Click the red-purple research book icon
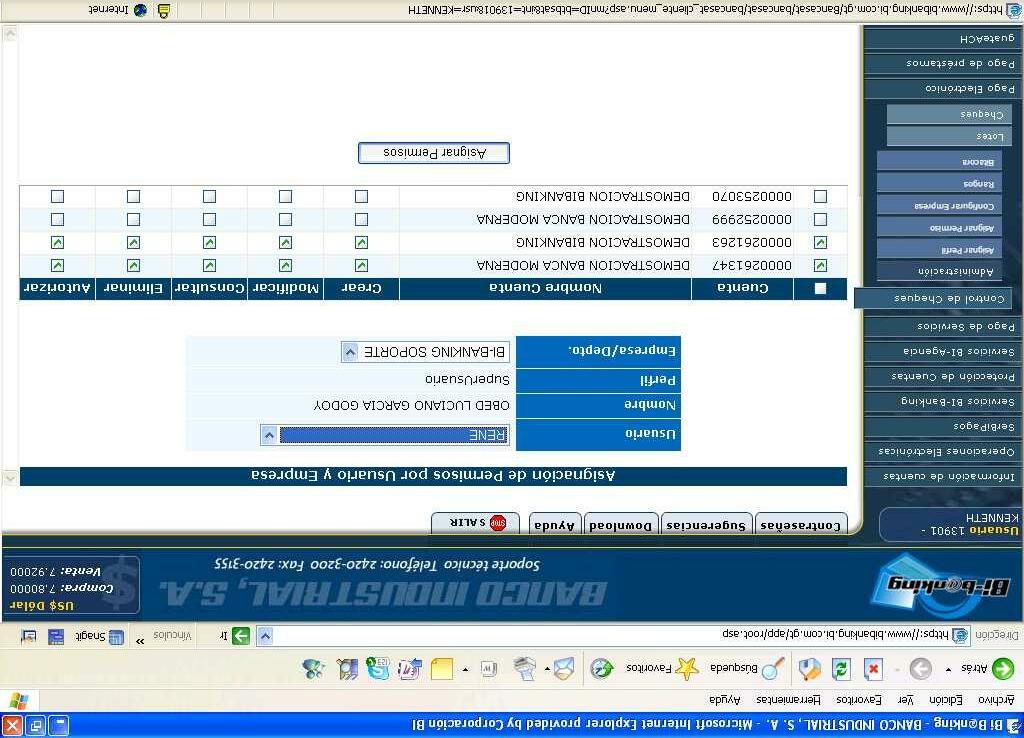The image size is (1024, 738). pos(409,669)
